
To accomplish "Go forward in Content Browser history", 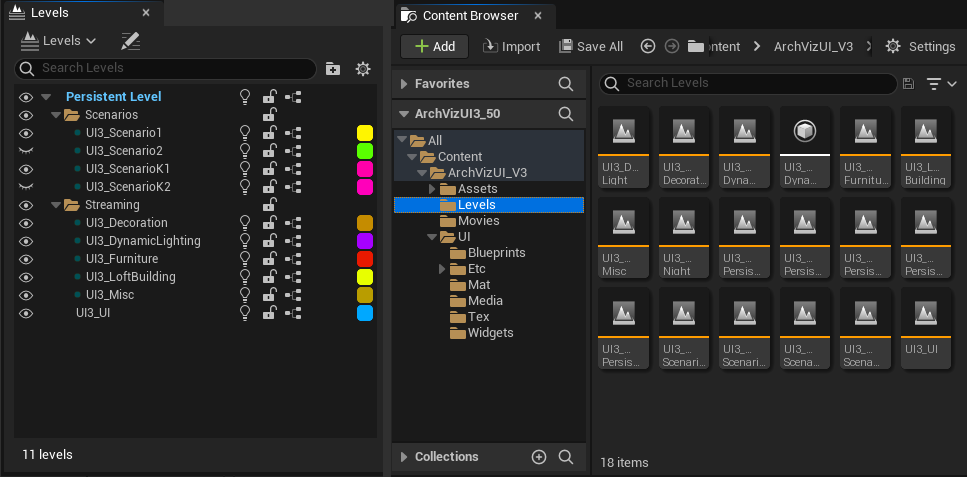I will [672, 46].
